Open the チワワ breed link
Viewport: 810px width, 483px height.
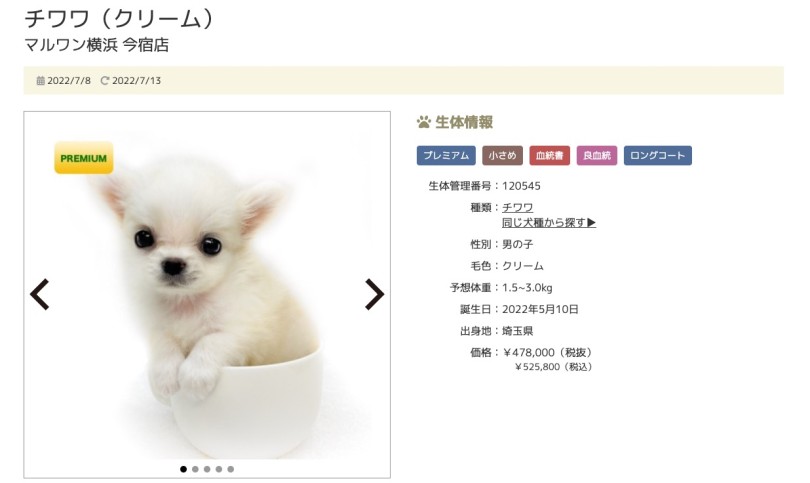(518, 208)
